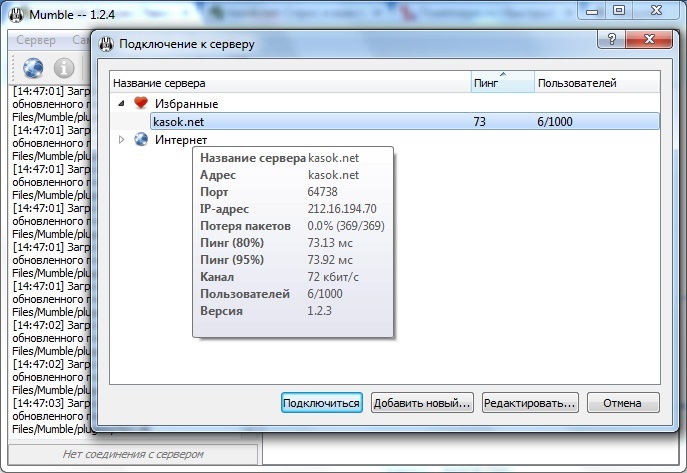
Task: Open Редактировать… for the selected server
Action: click(530, 402)
